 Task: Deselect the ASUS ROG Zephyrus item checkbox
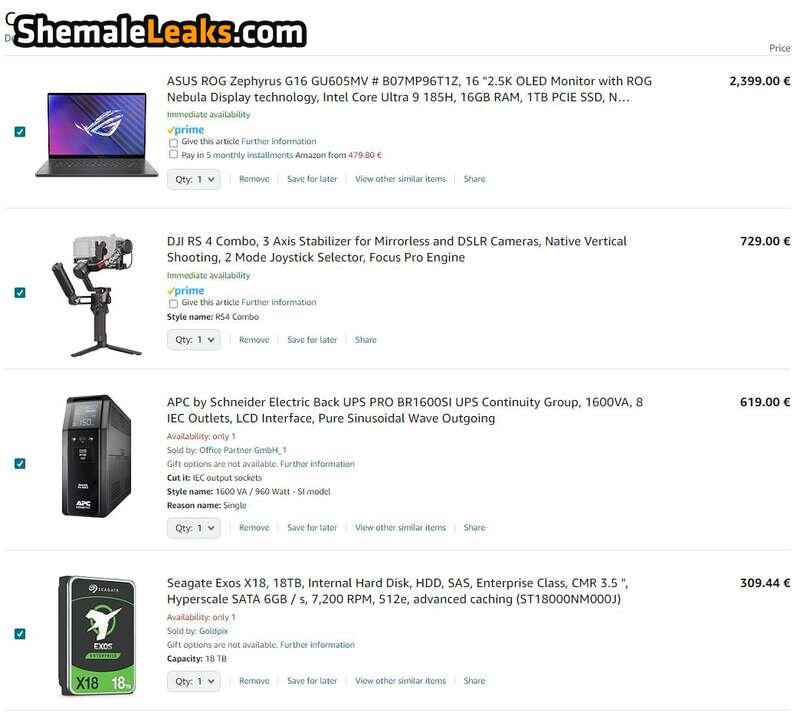click(x=20, y=132)
